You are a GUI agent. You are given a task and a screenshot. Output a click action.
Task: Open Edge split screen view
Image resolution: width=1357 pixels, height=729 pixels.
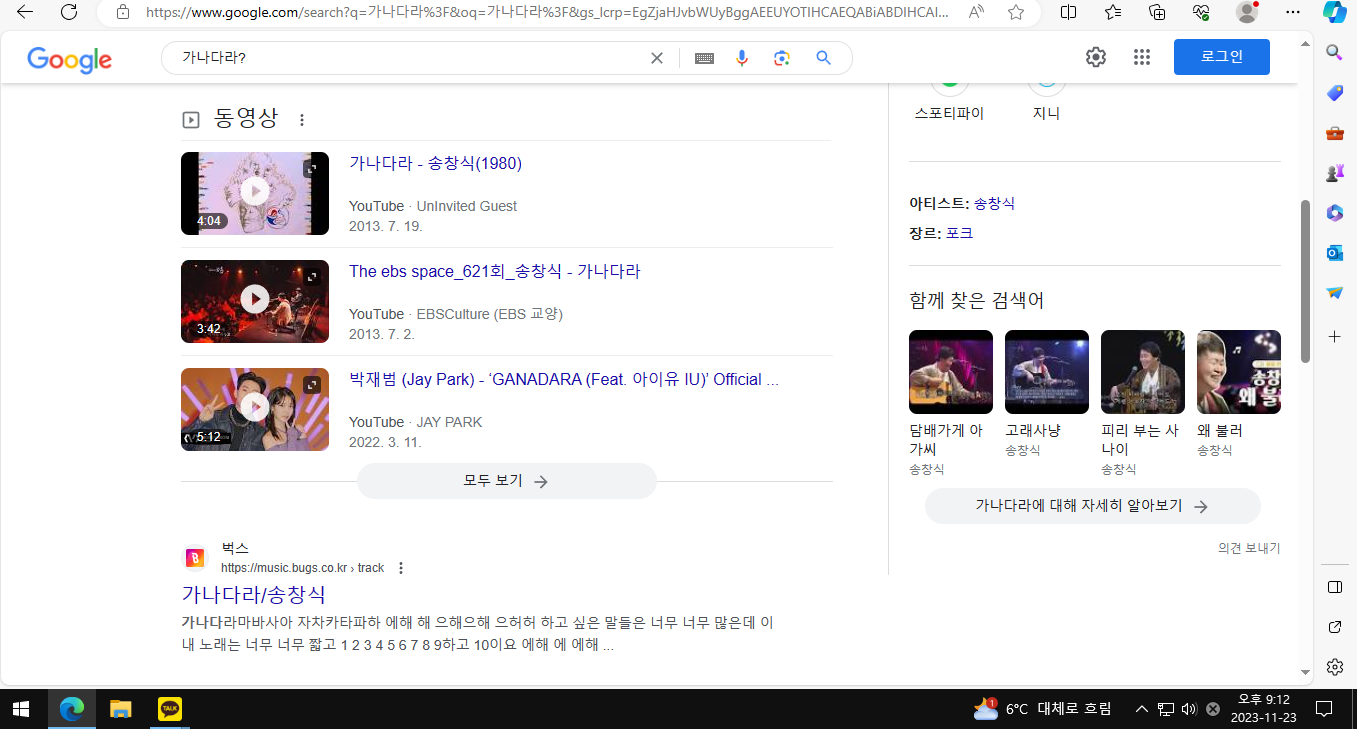pos(1069,12)
